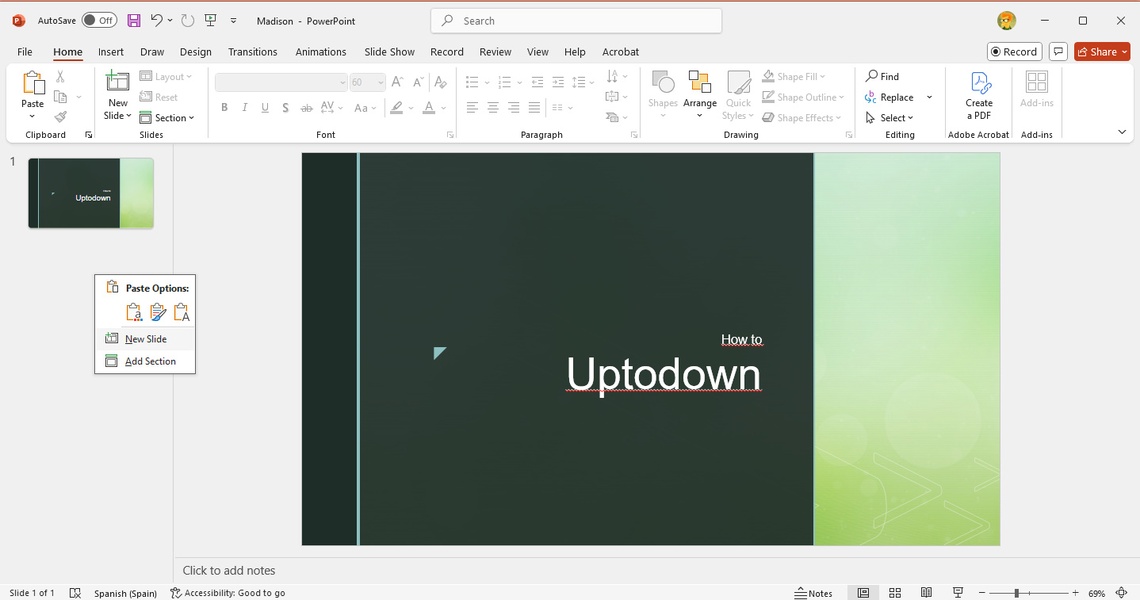This screenshot has width=1140, height=600.
Task: Expand the Section dropdown
Action: pos(167,118)
